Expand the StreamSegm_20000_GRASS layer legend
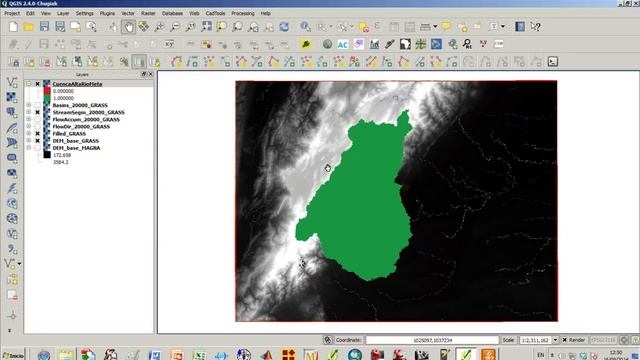Image resolution: width=640 pixels, height=360 pixels. [x=29, y=112]
